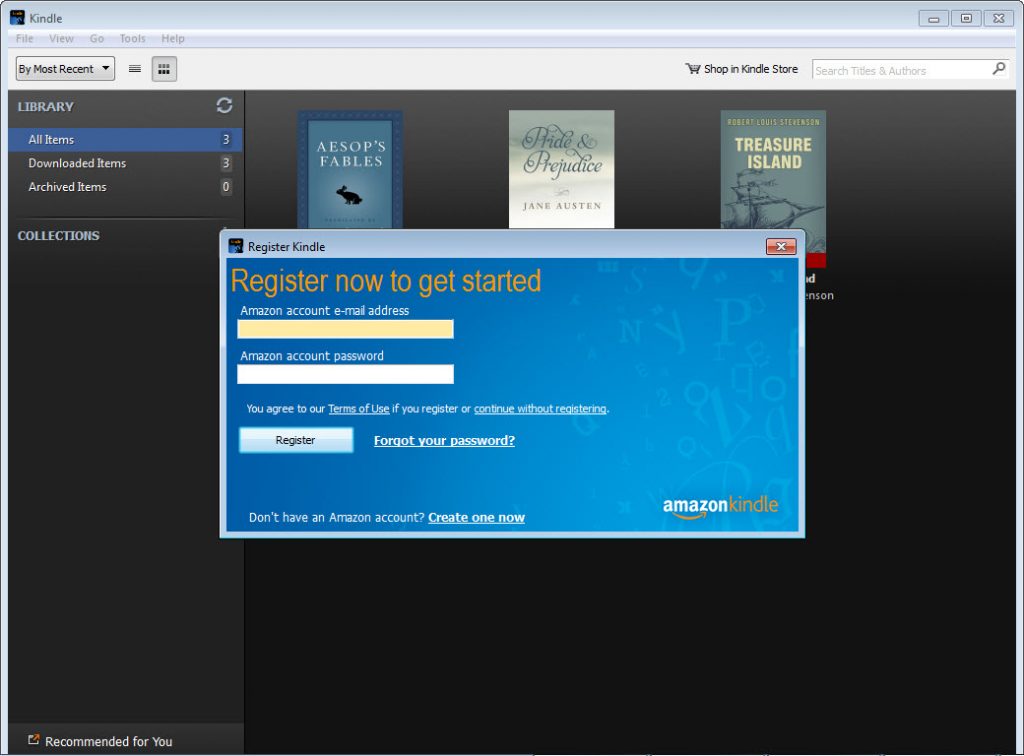Viewport: 1024px width, 756px height.
Task: Select All Items in the library
Action: point(125,140)
